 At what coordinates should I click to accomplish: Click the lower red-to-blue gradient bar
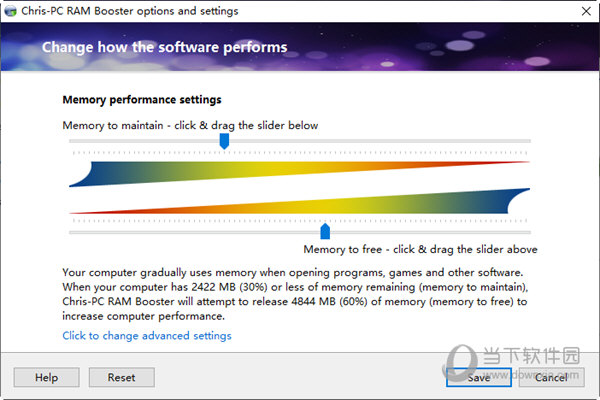299,201
